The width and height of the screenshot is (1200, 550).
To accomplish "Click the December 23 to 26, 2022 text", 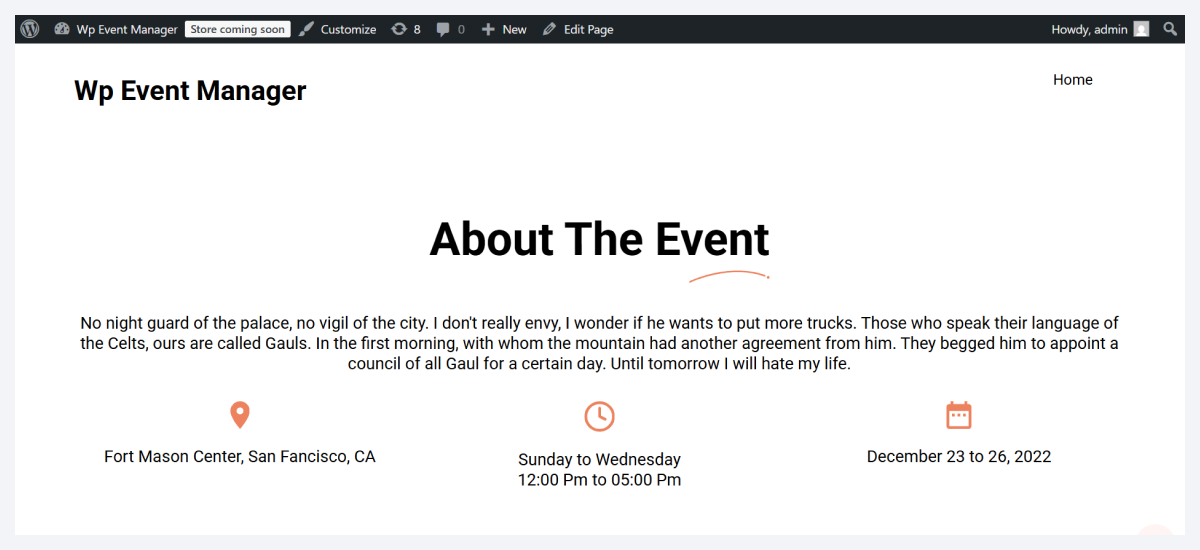I will tap(959, 457).
